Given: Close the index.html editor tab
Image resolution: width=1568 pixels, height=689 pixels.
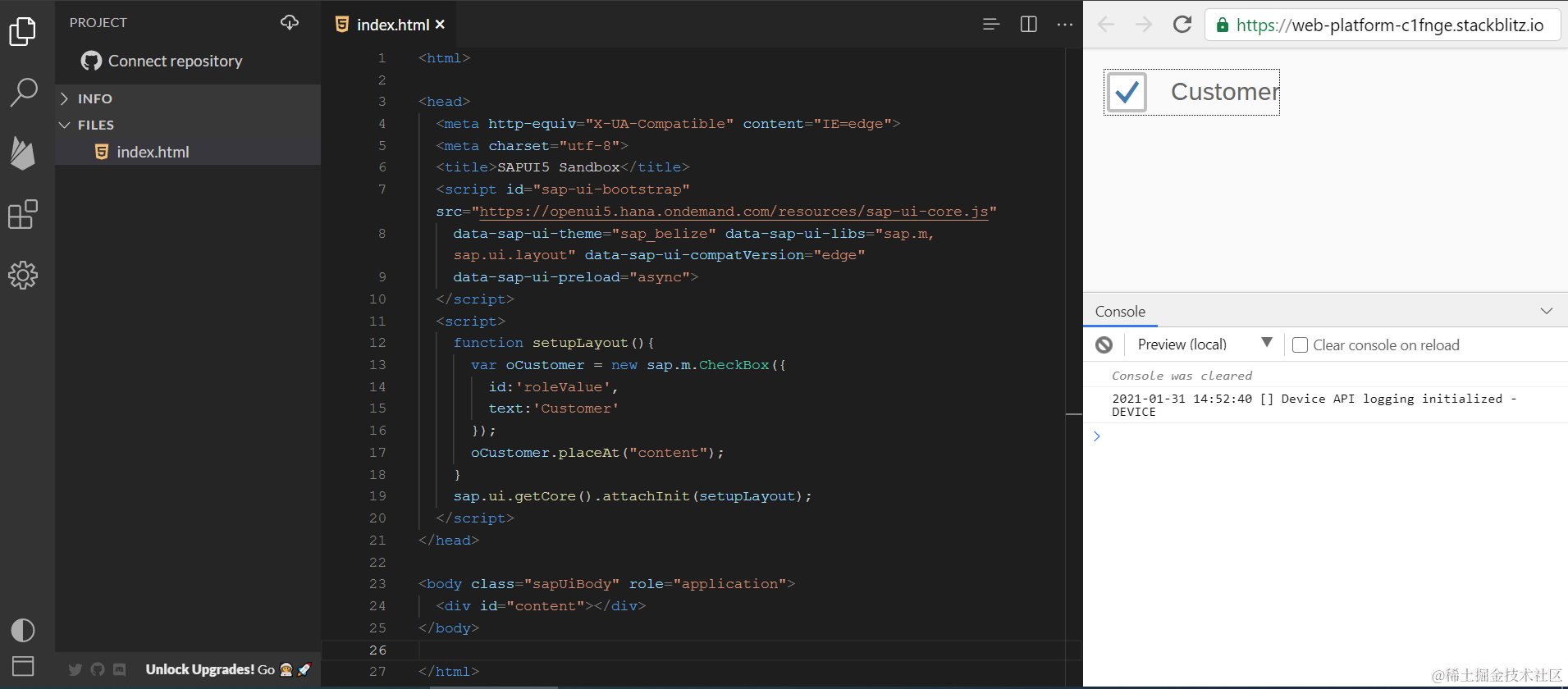Looking at the screenshot, I should click(441, 25).
